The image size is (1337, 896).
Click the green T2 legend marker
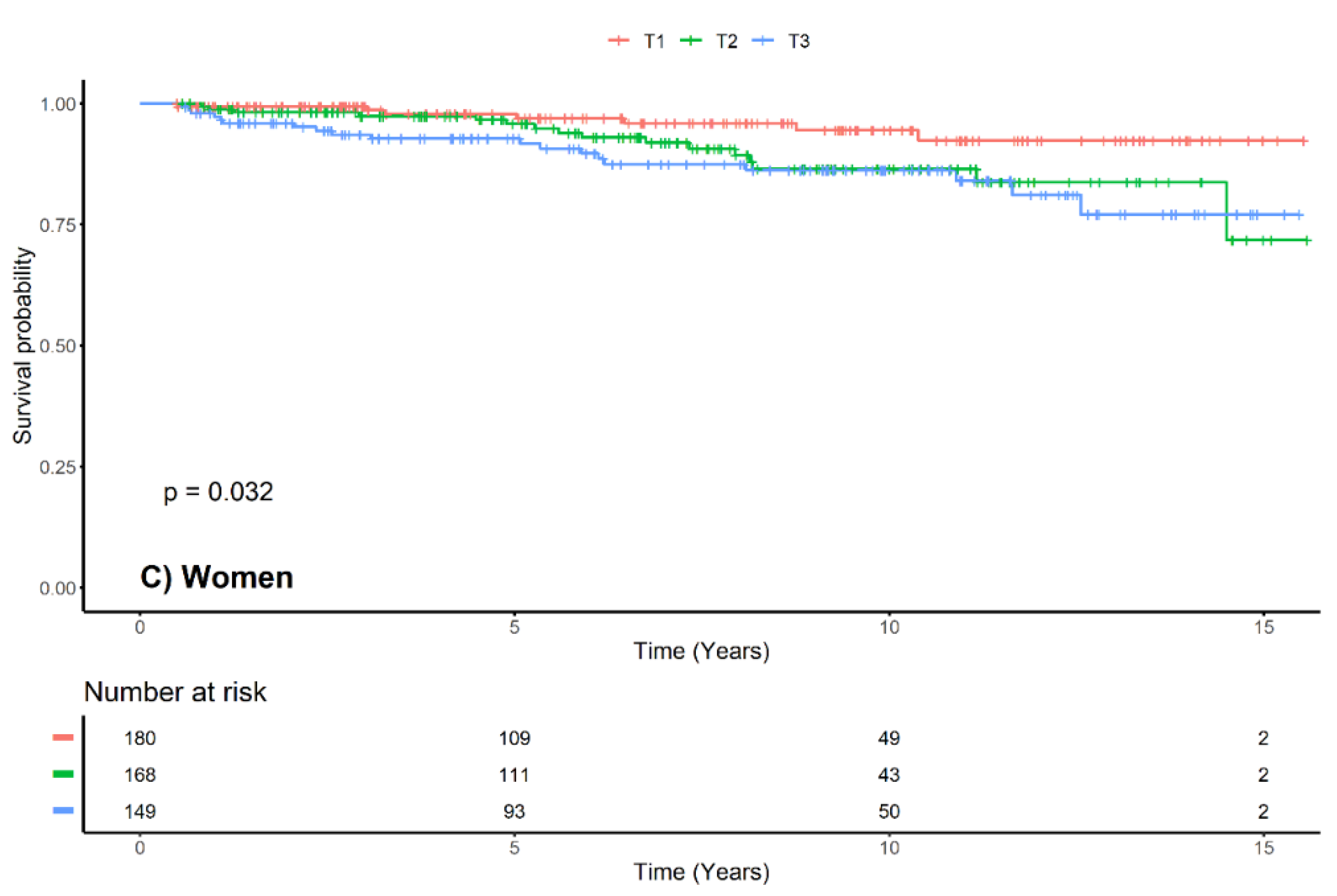tap(691, 41)
